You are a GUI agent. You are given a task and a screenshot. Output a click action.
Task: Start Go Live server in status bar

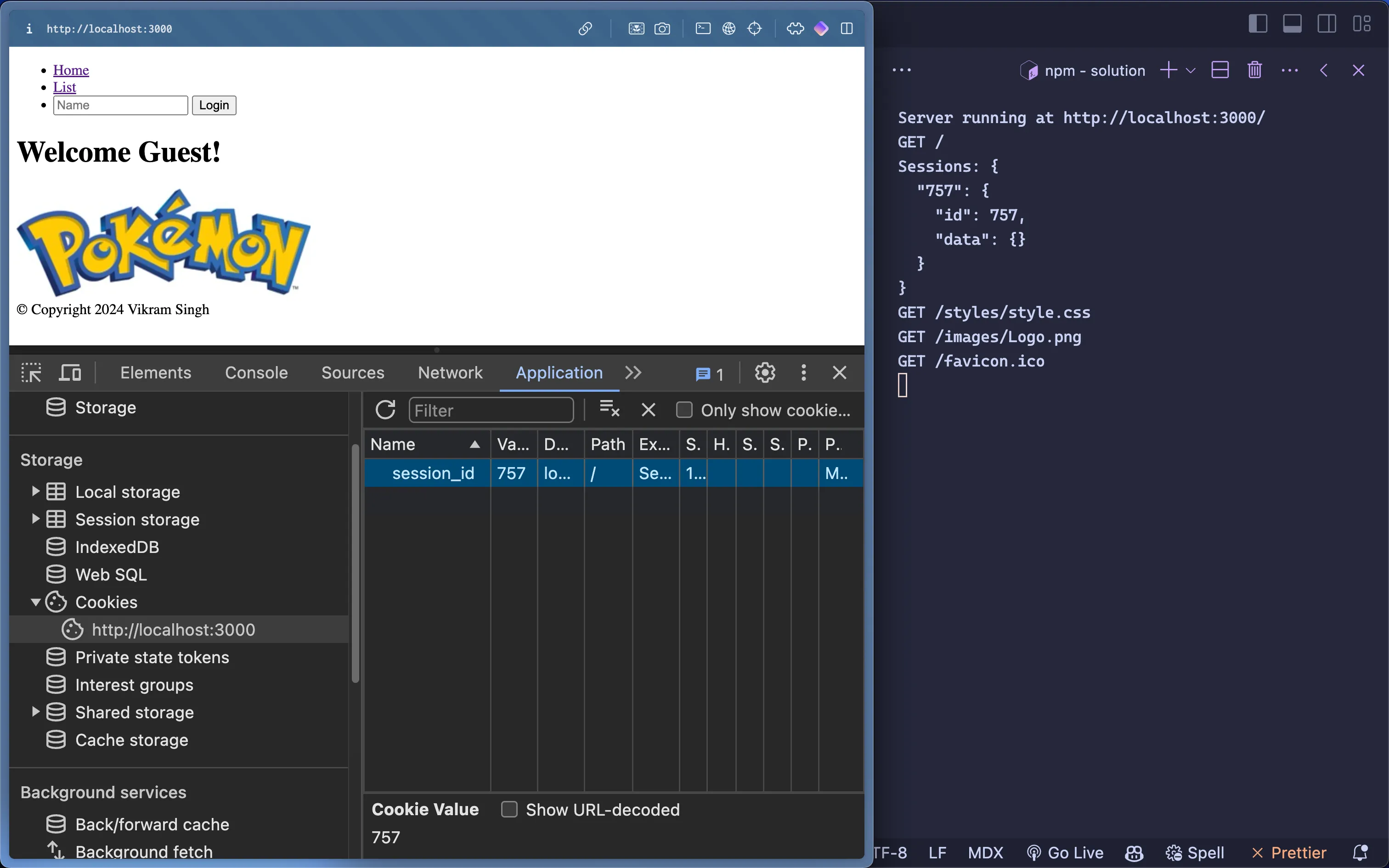(1065, 852)
